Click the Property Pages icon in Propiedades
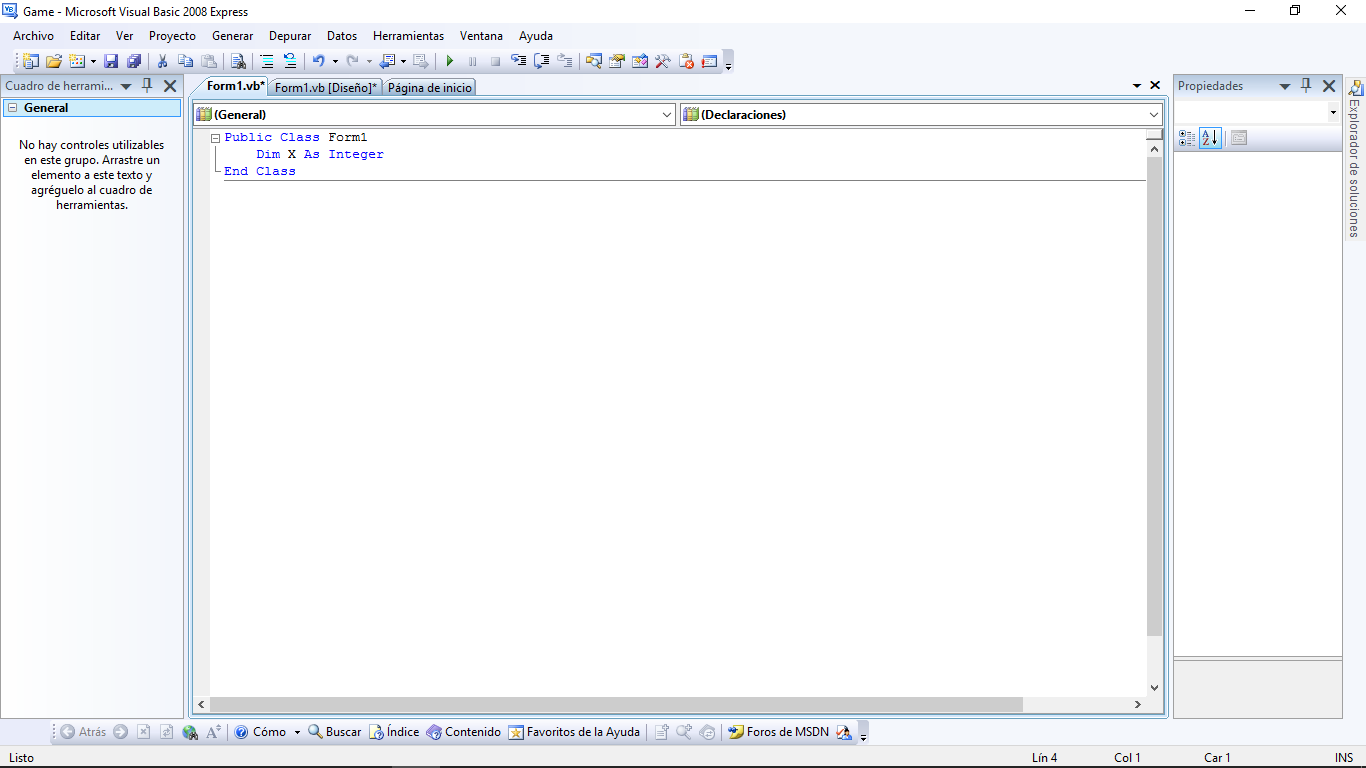 (x=1239, y=138)
